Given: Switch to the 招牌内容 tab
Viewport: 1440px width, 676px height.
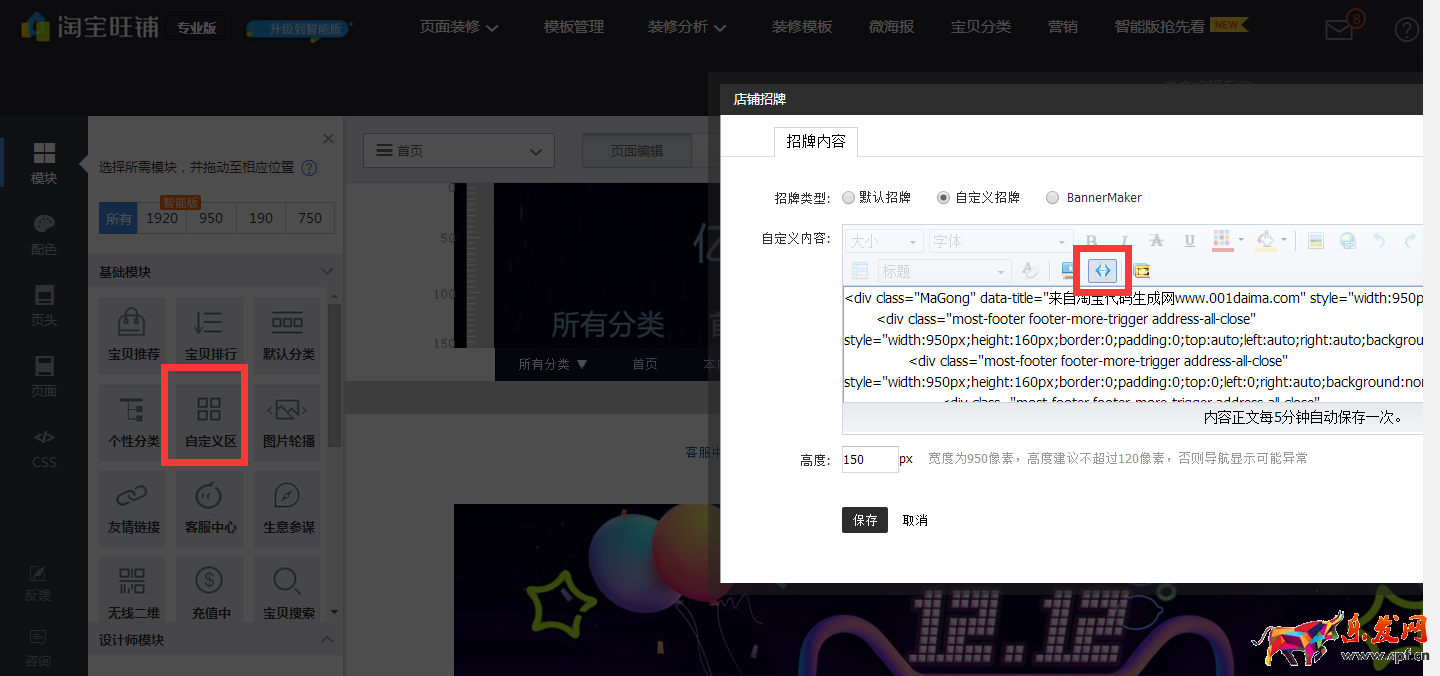Looking at the screenshot, I should click(815, 142).
